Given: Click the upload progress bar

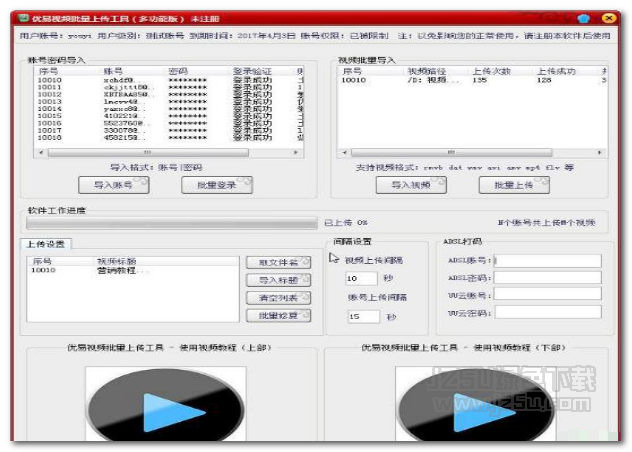Looking at the screenshot, I should pos(172,223).
